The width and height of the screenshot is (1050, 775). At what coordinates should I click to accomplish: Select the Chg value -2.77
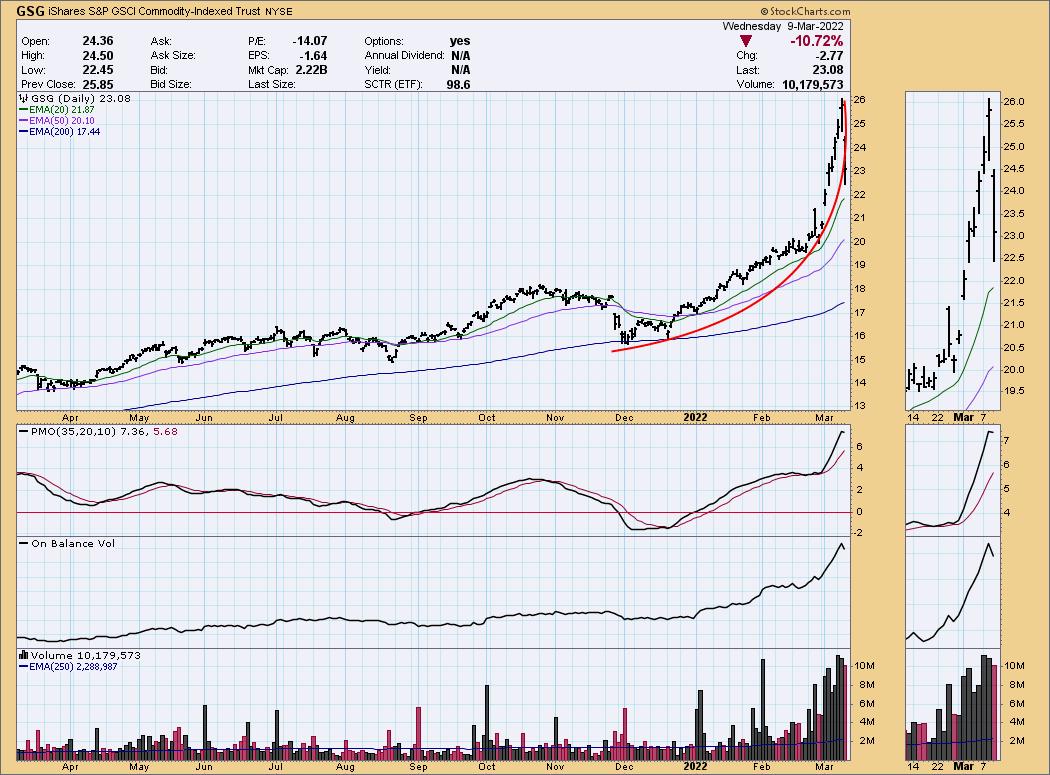pos(830,56)
